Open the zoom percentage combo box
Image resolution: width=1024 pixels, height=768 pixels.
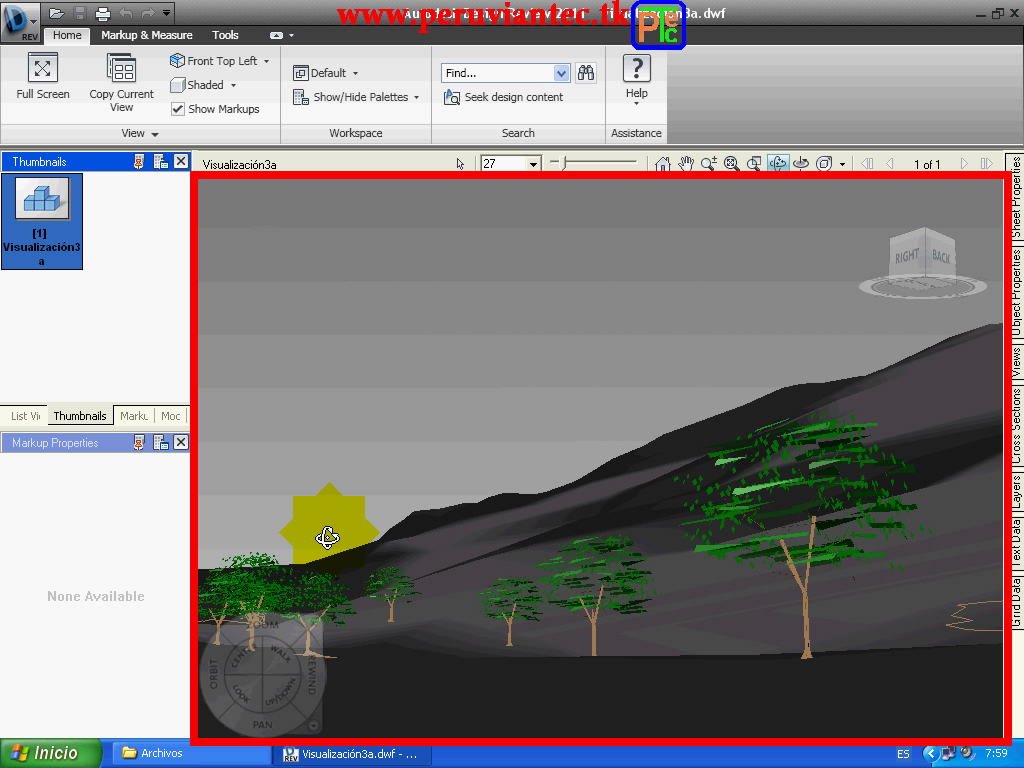coord(511,164)
